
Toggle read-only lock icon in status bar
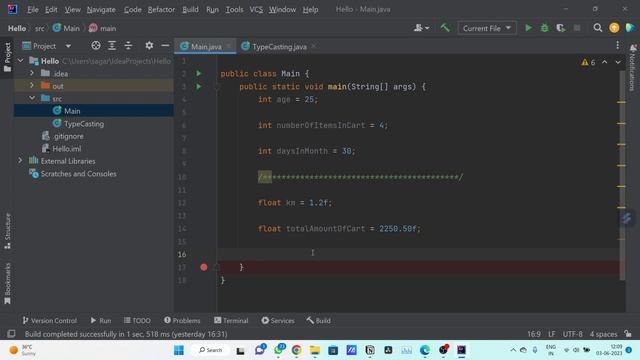[628, 334]
